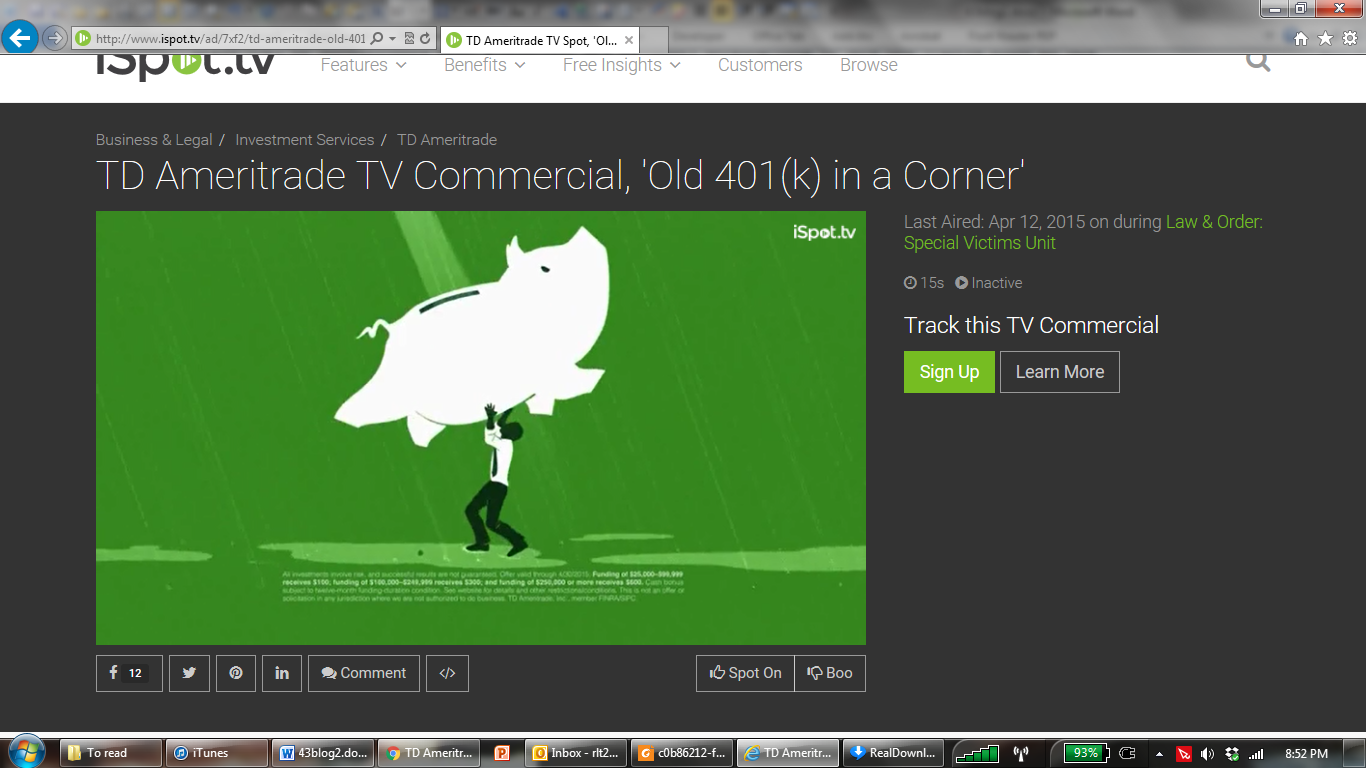Toggle compatibility view icon in address bar
This screenshot has width=1366, height=768.
[x=410, y=39]
